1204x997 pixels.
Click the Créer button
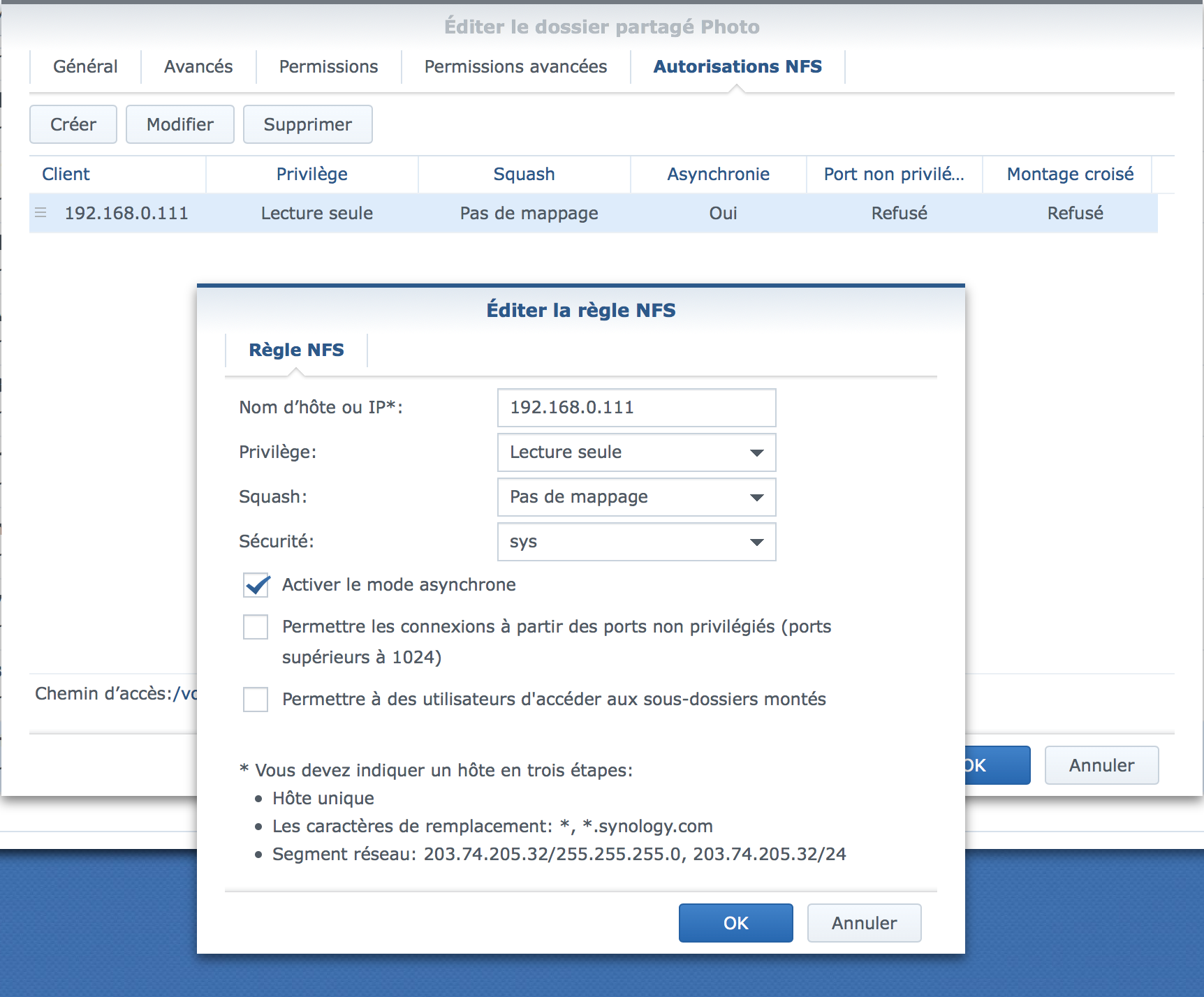pyautogui.click(x=73, y=125)
